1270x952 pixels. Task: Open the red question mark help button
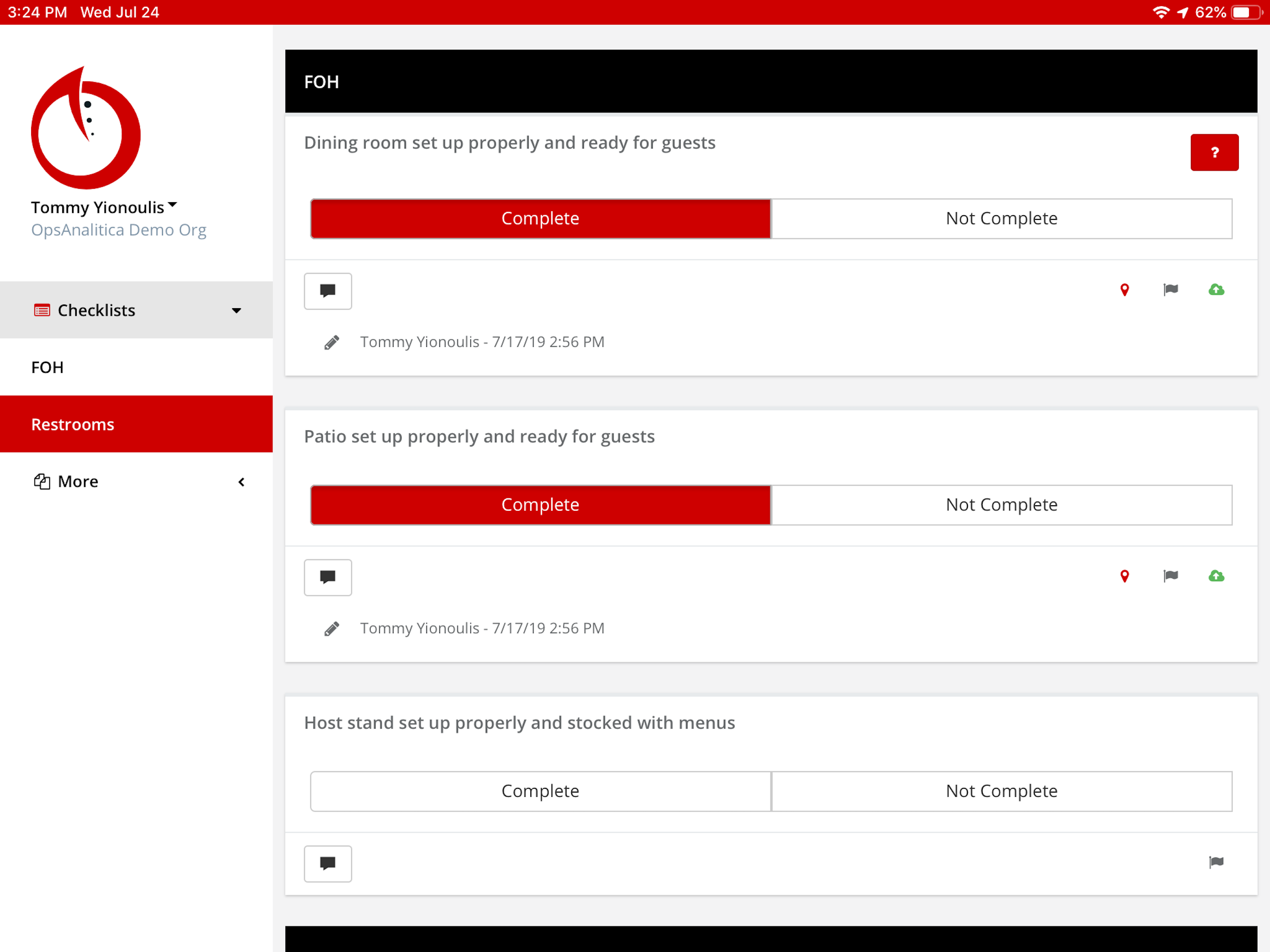coord(1214,152)
